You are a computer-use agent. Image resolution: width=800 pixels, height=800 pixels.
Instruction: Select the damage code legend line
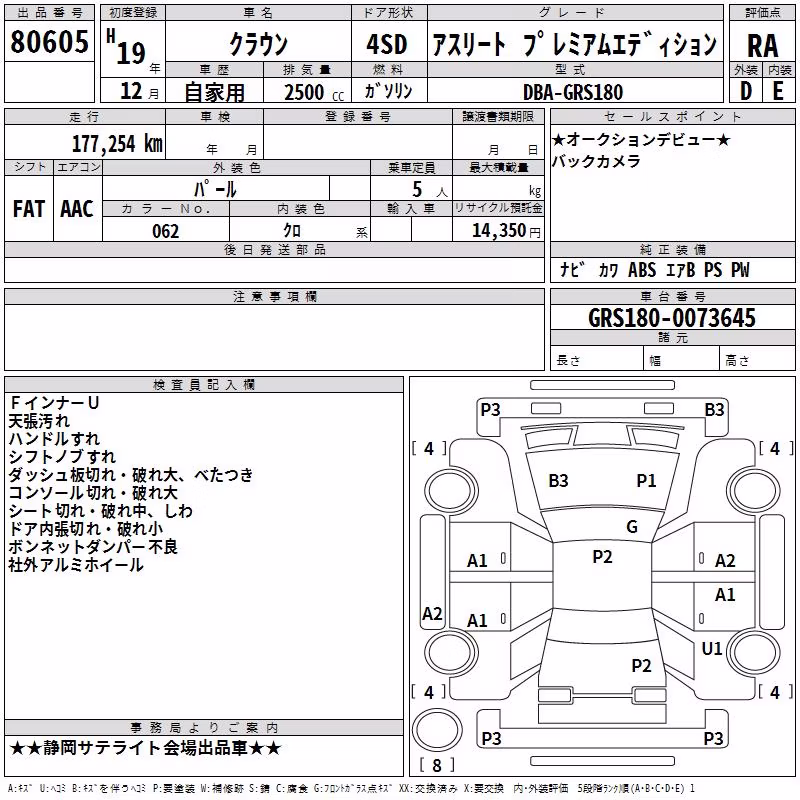click(x=351, y=789)
